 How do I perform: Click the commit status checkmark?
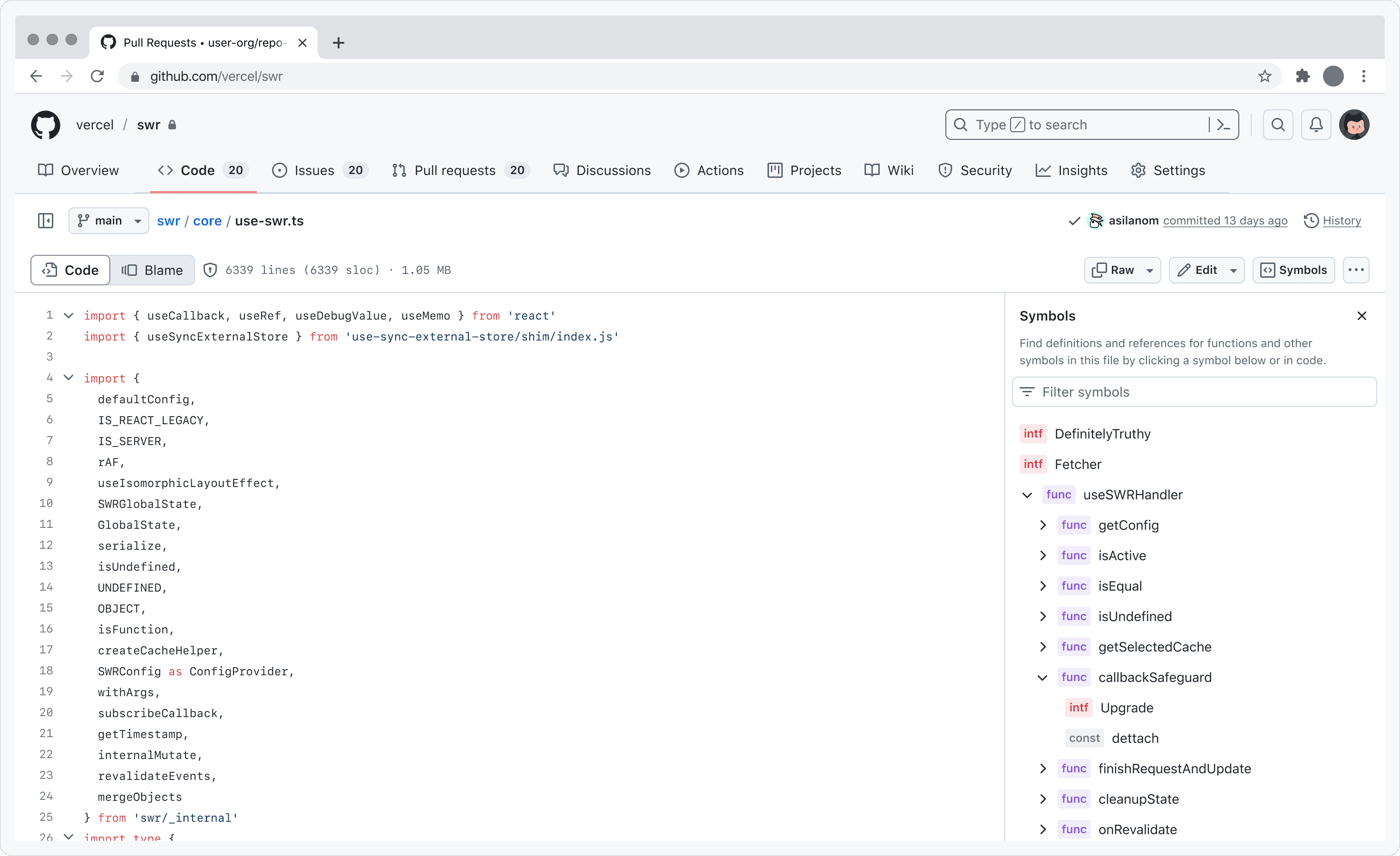click(x=1074, y=220)
